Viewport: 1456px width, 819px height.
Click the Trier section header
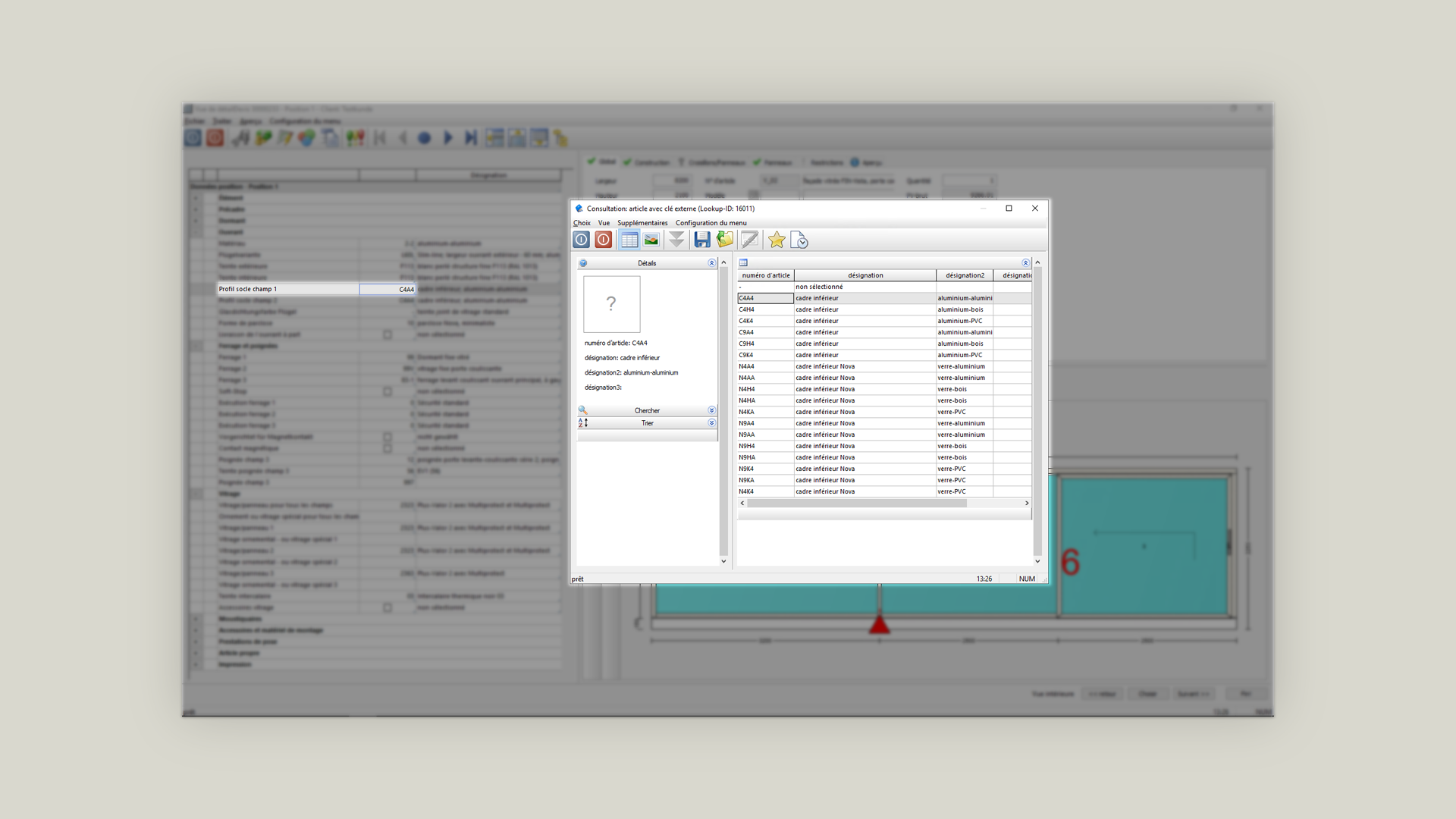pos(647,423)
